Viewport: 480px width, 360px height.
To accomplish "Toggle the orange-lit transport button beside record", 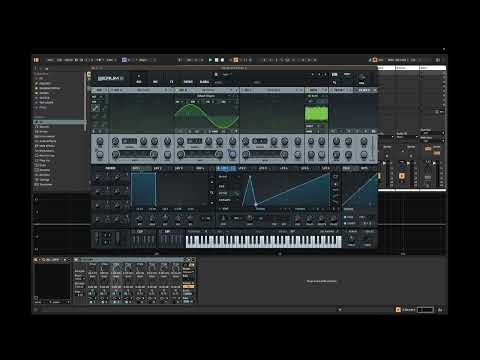I will click(x=236, y=60).
